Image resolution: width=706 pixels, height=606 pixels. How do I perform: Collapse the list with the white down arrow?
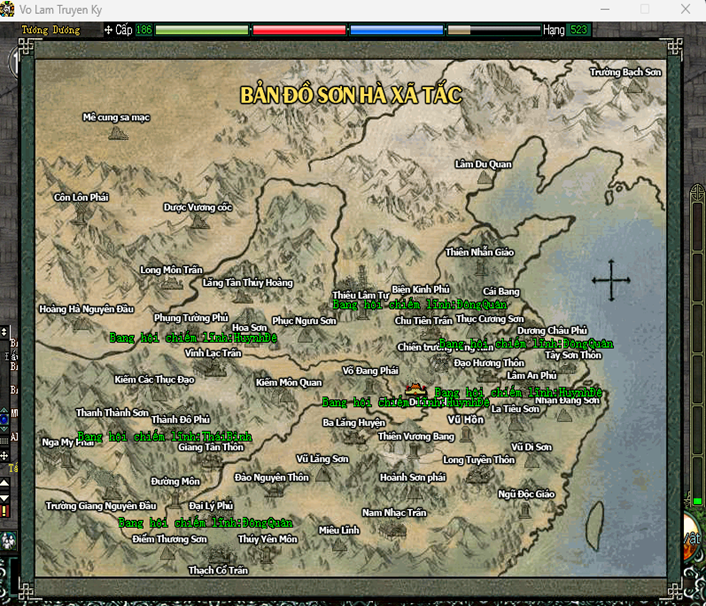coord(4,497)
